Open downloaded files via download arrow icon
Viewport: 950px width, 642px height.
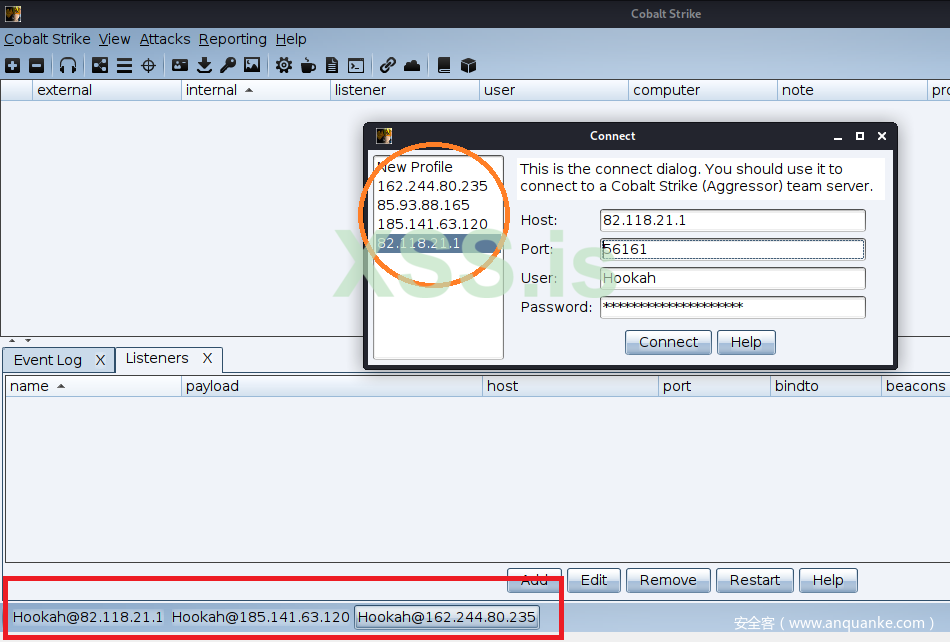click(204, 66)
